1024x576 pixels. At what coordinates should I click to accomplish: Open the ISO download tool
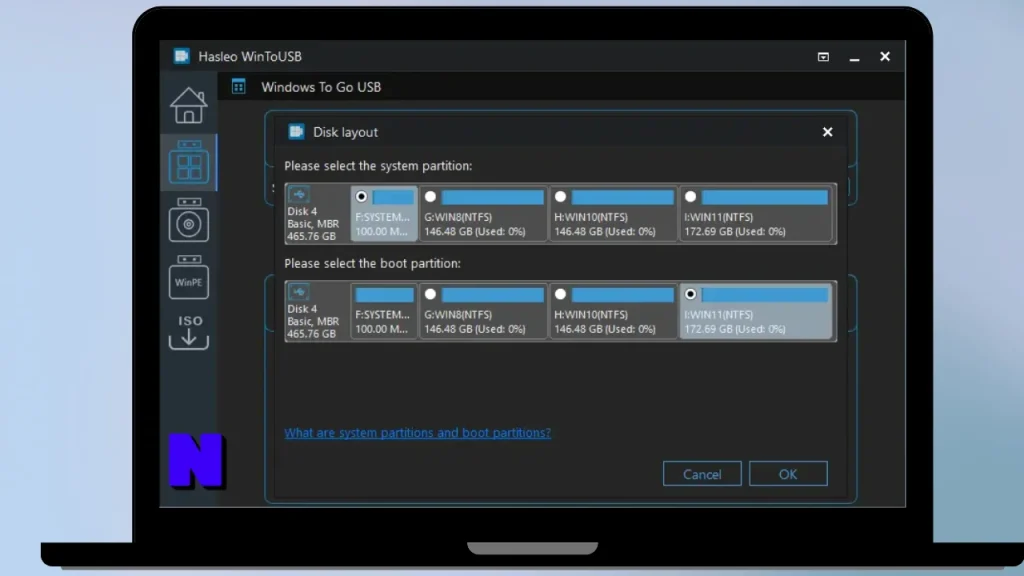(189, 332)
